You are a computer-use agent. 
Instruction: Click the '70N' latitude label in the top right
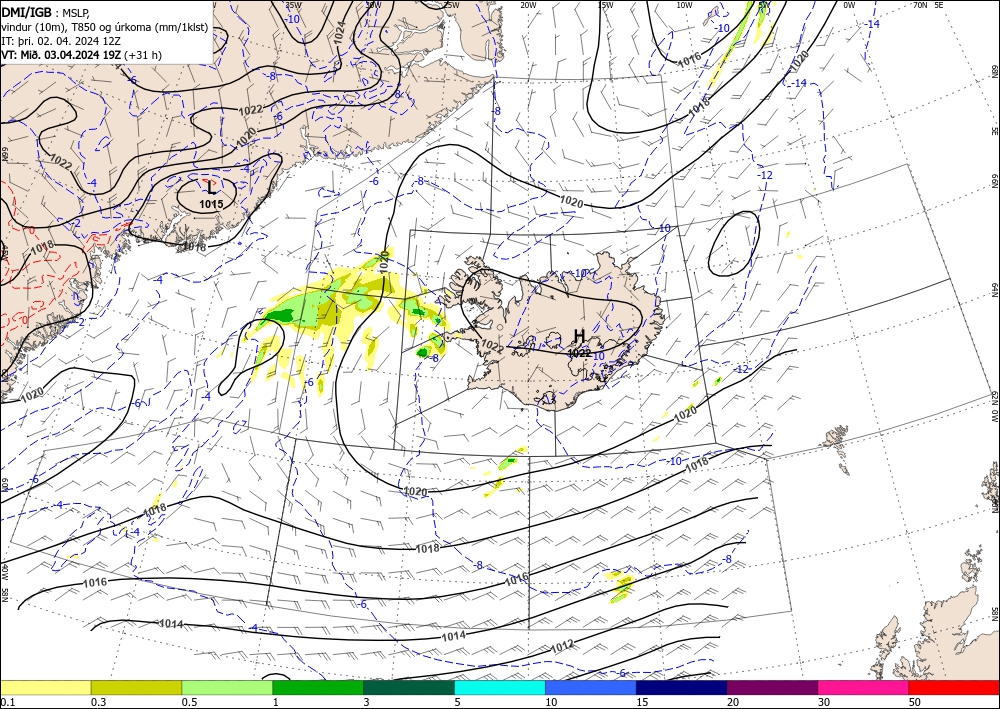920,5
